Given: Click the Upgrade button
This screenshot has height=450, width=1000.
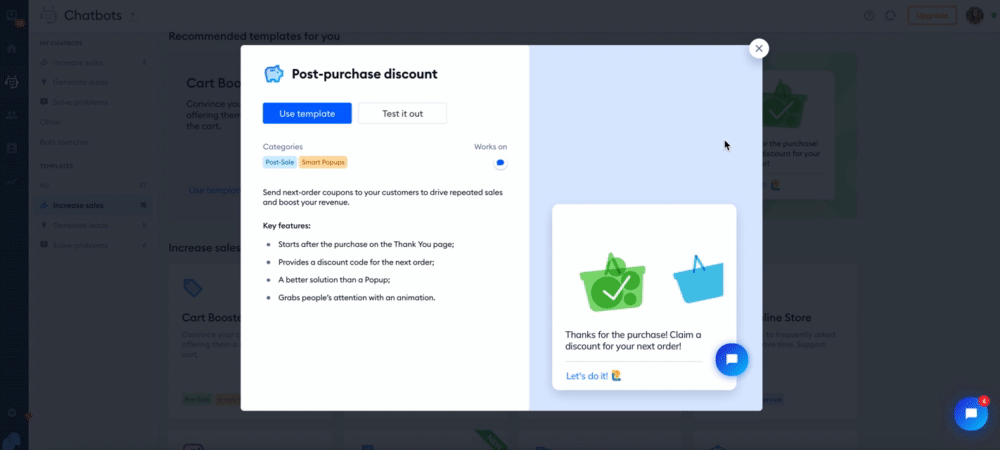Looking at the screenshot, I should pos(932,15).
